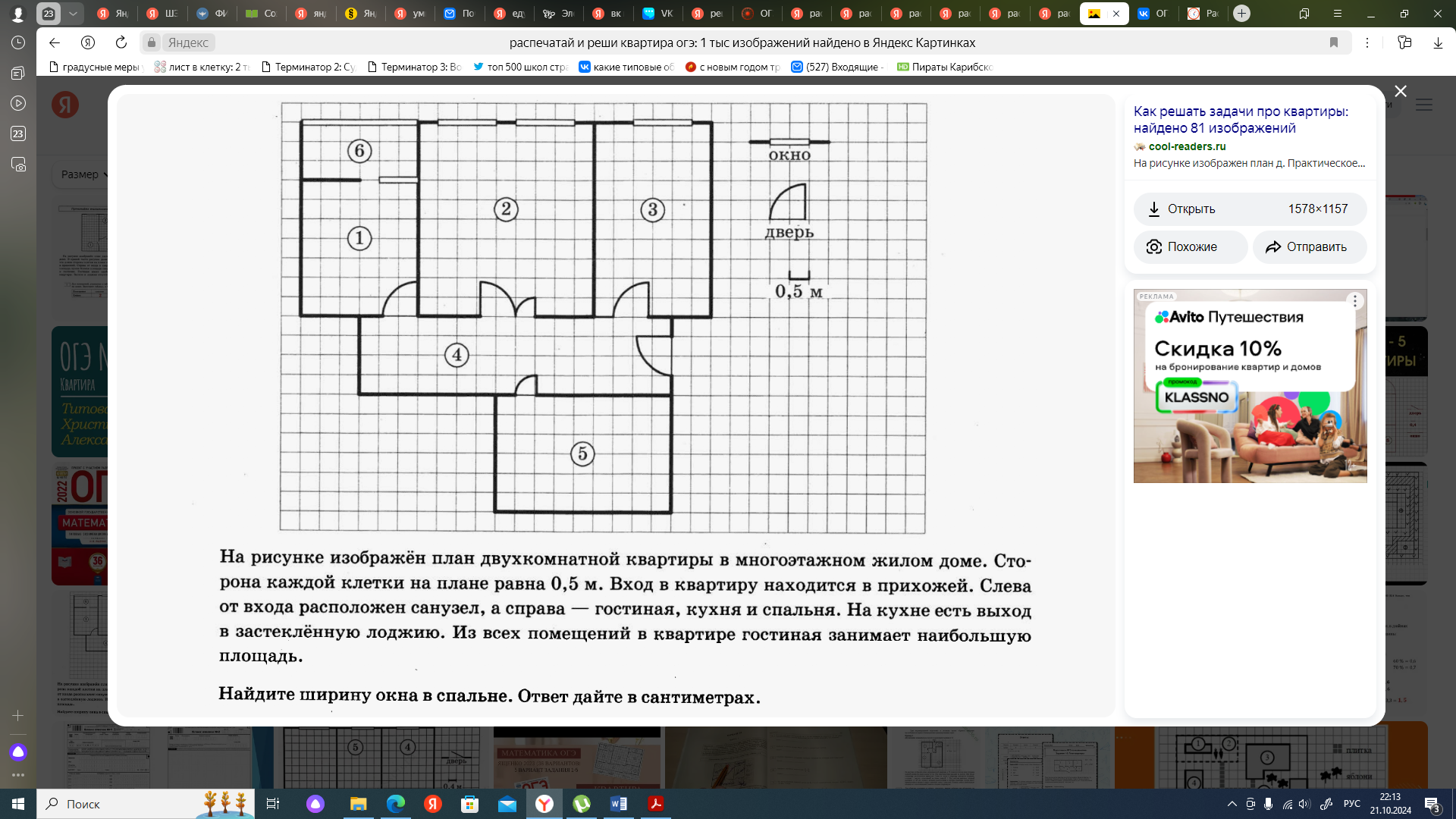Screen dimensions: 1456x819
Task: Switch to the По mail tab
Action: point(460,13)
